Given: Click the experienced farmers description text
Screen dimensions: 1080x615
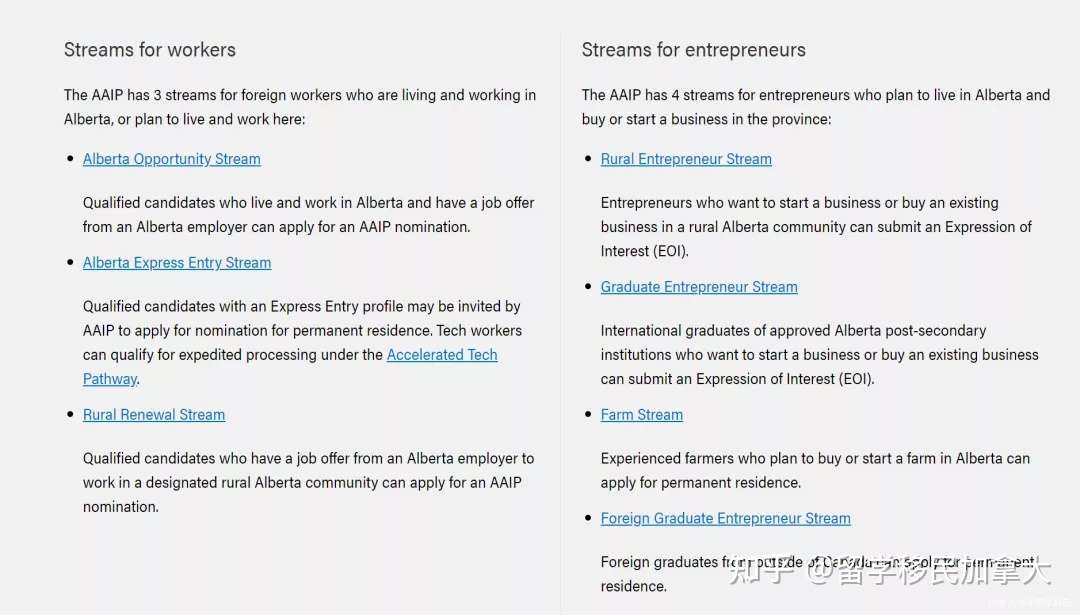Looking at the screenshot, I should click(816, 470).
